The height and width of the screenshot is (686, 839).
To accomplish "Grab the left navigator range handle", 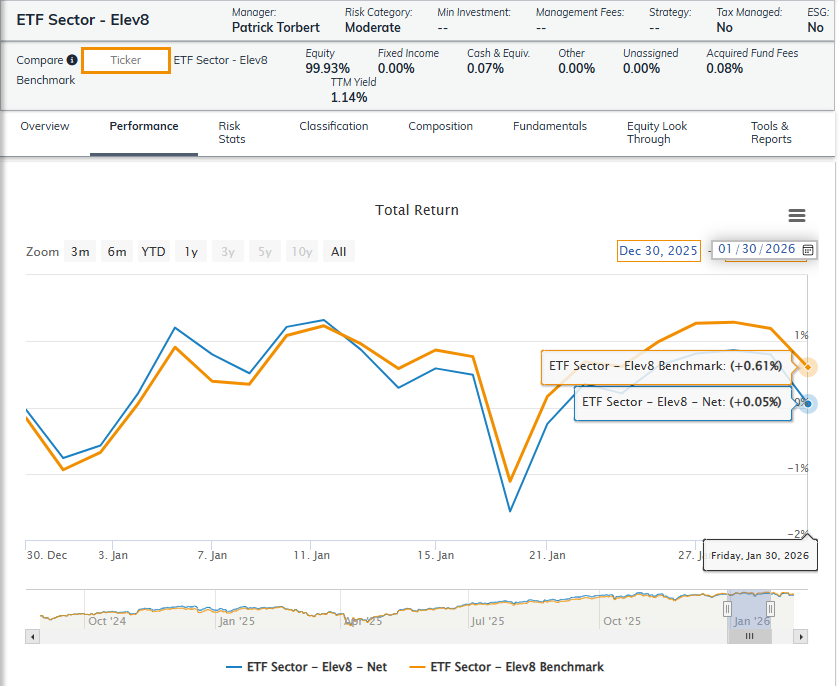I will point(728,608).
